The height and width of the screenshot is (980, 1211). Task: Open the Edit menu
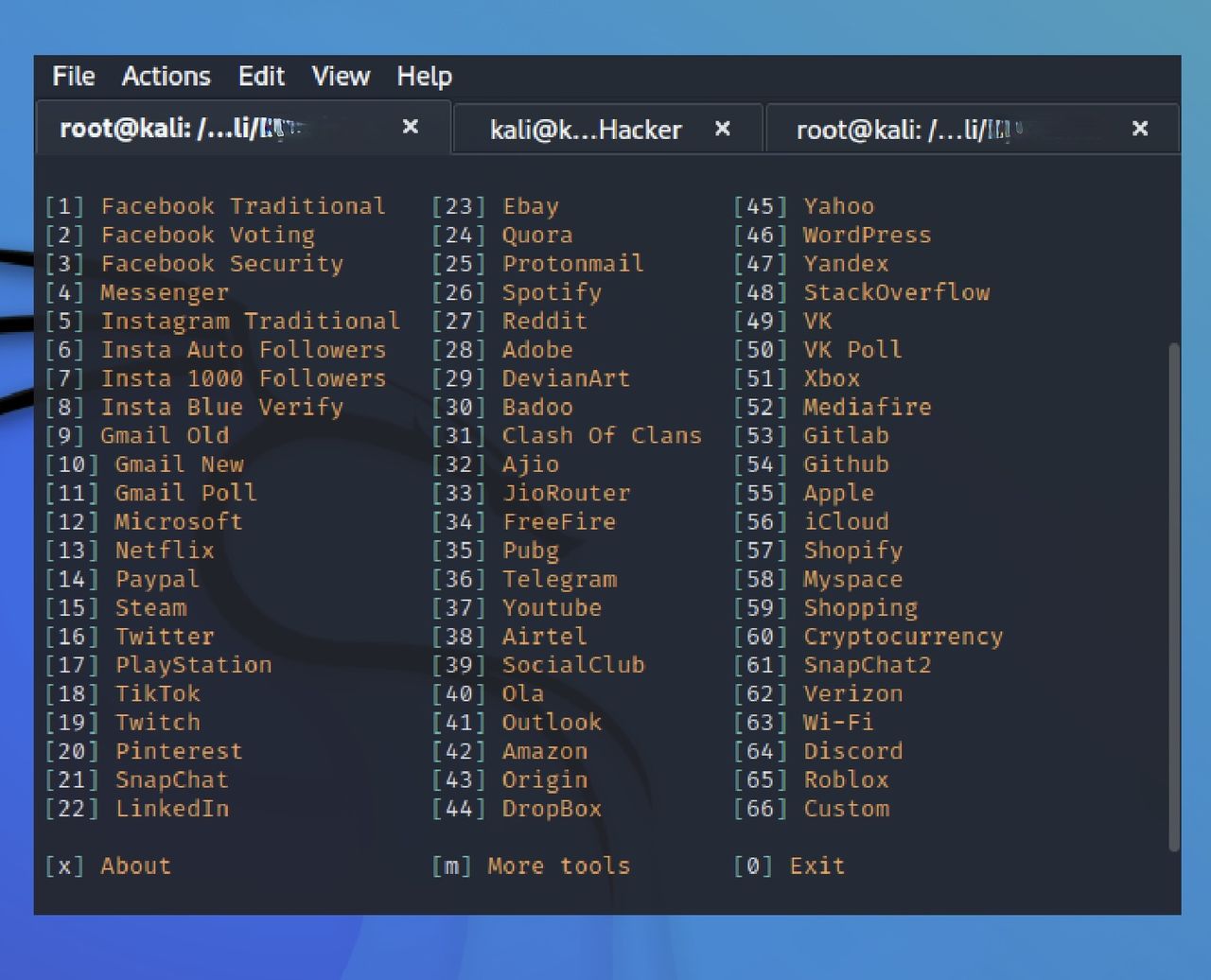pyautogui.click(x=261, y=76)
